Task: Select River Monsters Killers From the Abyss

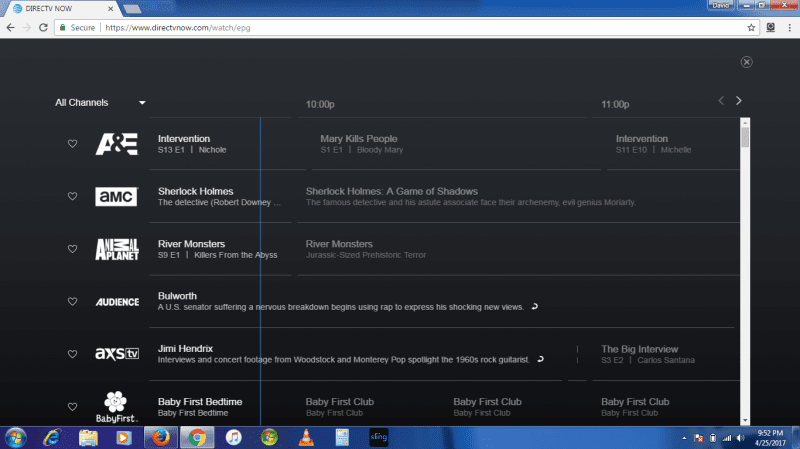Action: tap(217, 249)
